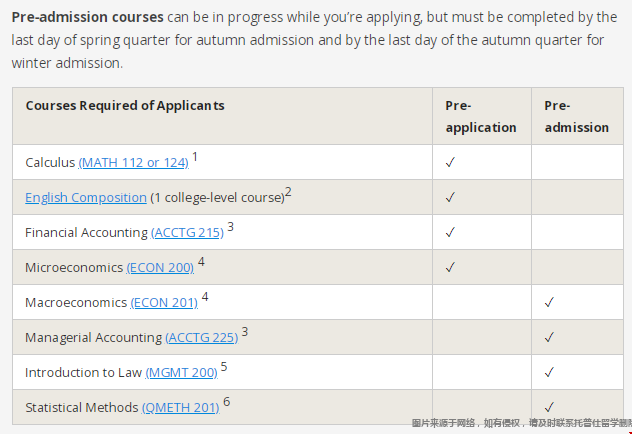632x434 pixels.
Task: Follow the ECON 200 link
Action: tap(160, 267)
